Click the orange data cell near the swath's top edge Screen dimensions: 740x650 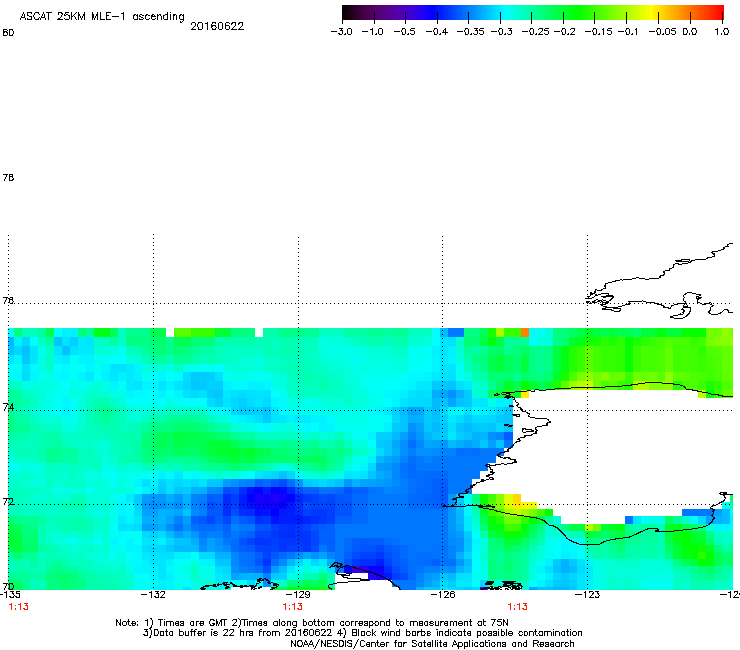click(x=525, y=332)
